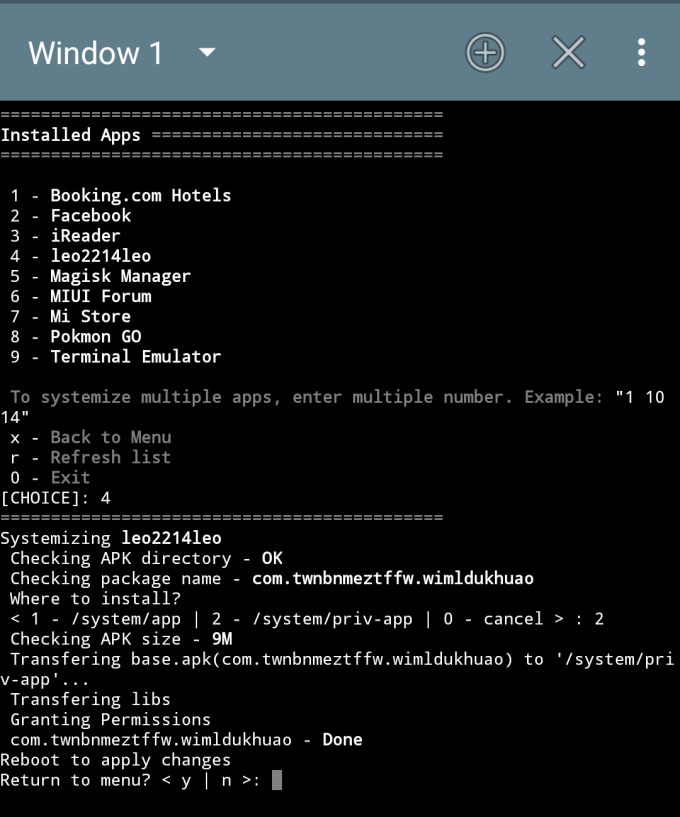Expand the Window 1 dropdown arrow

(207, 52)
